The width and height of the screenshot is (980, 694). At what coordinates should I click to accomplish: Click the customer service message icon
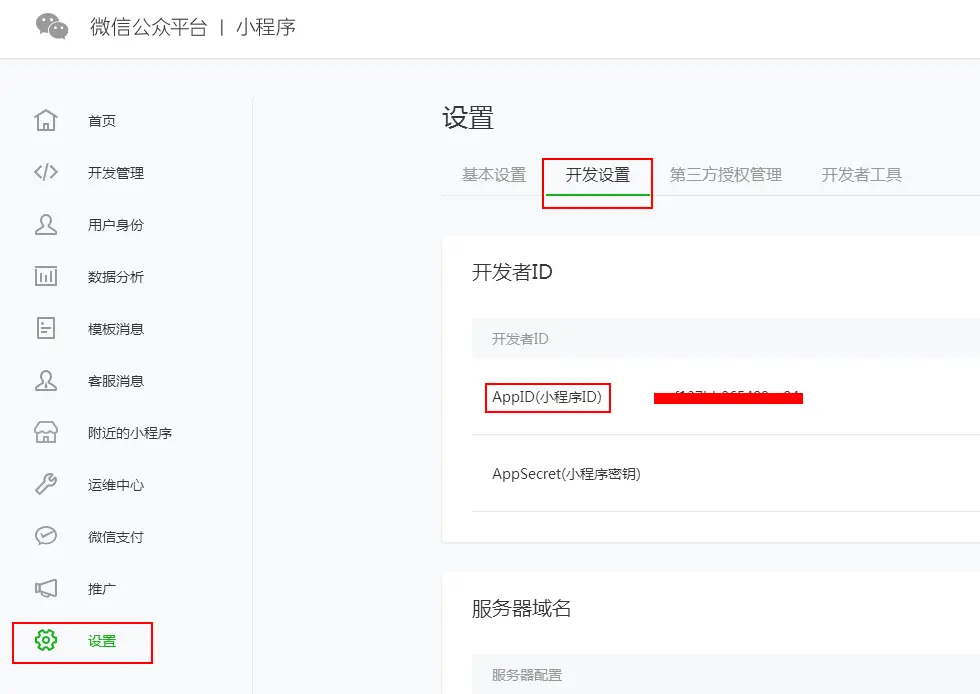click(46, 380)
